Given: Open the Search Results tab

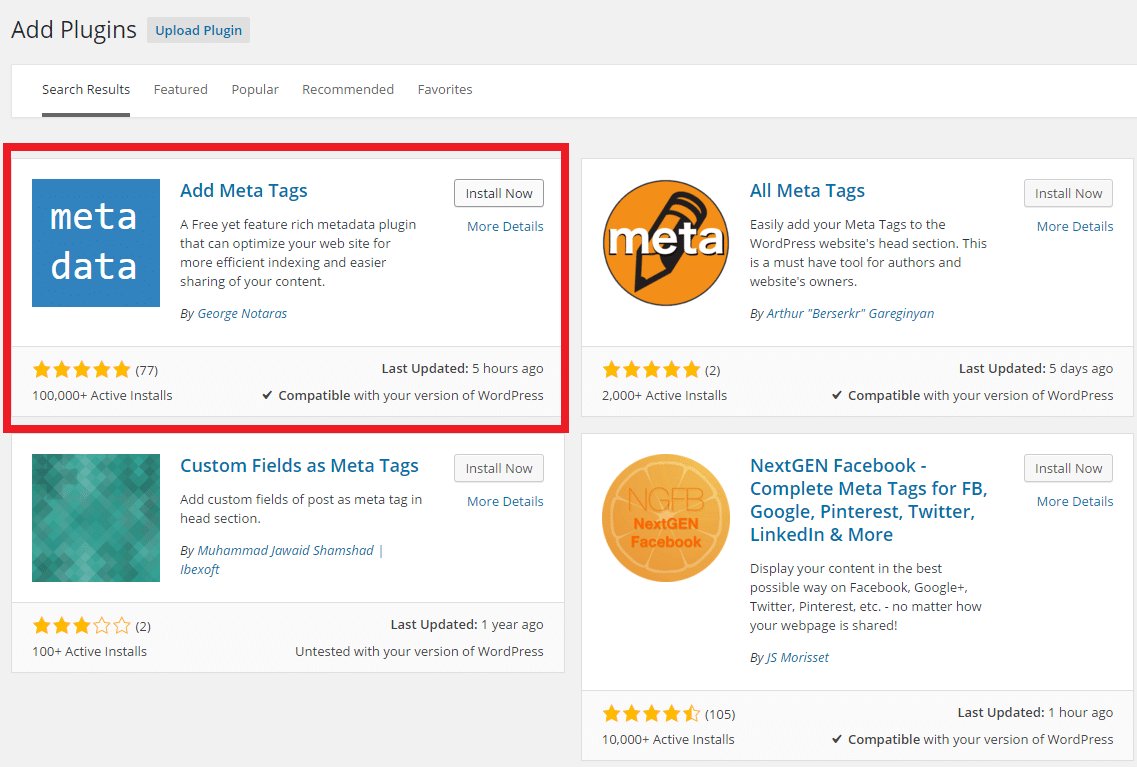Looking at the screenshot, I should click(86, 90).
